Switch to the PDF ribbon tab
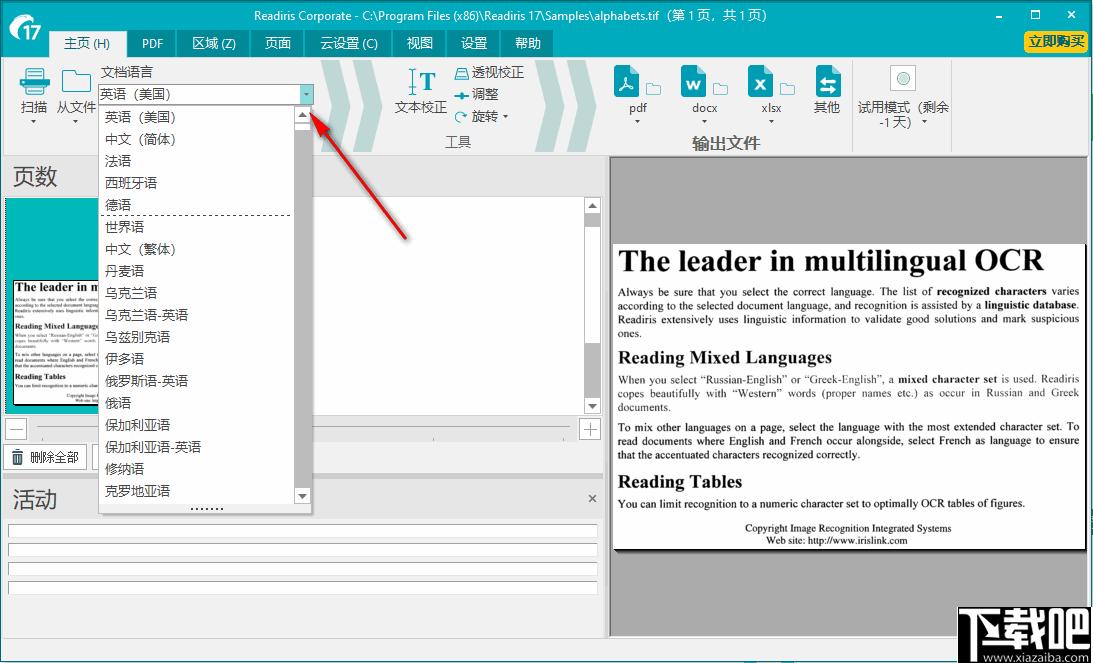The width and height of the screenshot is (1093, 663). pyautogui.click(x=153, y=43)
